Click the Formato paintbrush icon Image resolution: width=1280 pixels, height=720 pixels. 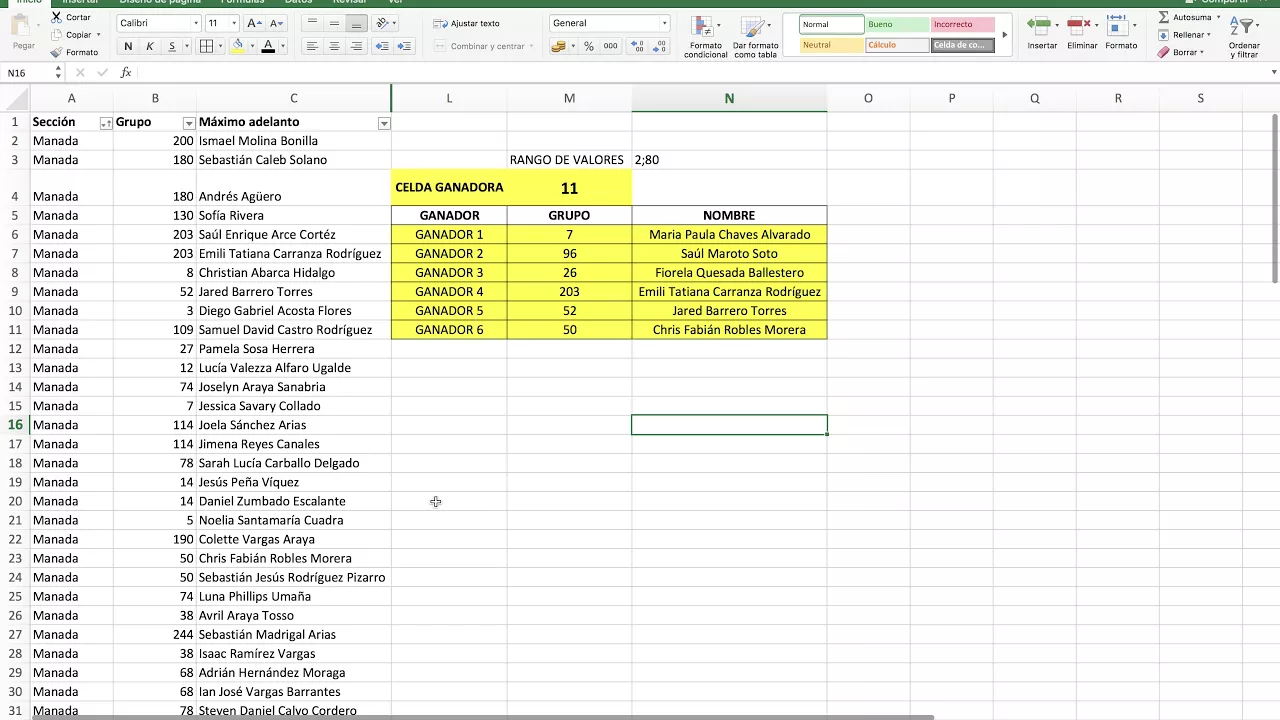click(56, 52)
